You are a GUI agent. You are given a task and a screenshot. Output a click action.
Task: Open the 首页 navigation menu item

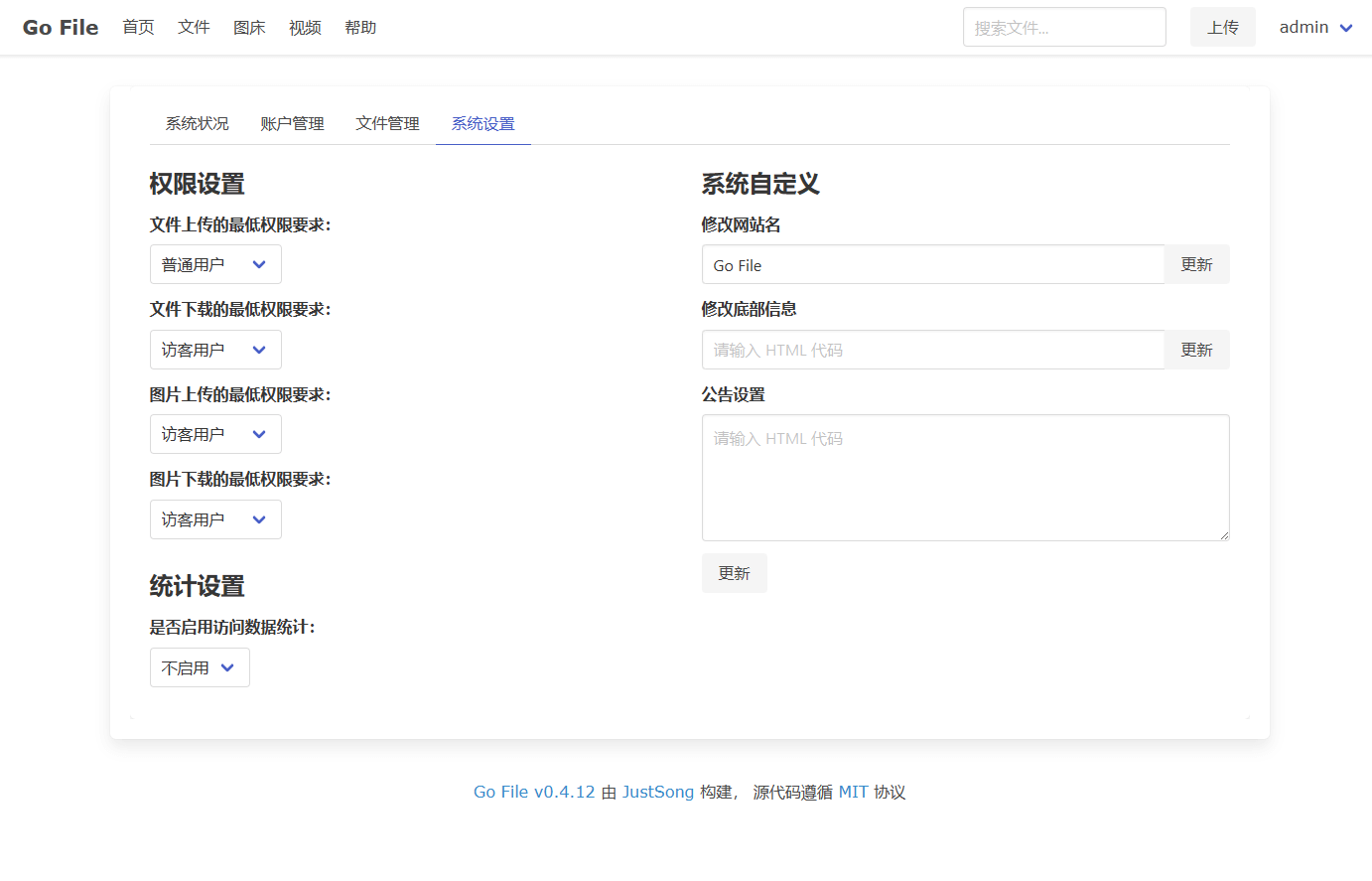[138, 27]
